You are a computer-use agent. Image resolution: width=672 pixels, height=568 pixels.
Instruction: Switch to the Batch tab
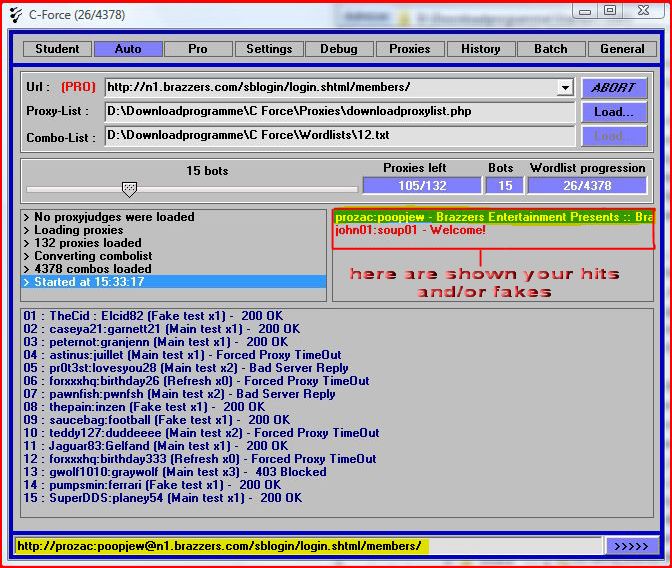coord(551,49)
